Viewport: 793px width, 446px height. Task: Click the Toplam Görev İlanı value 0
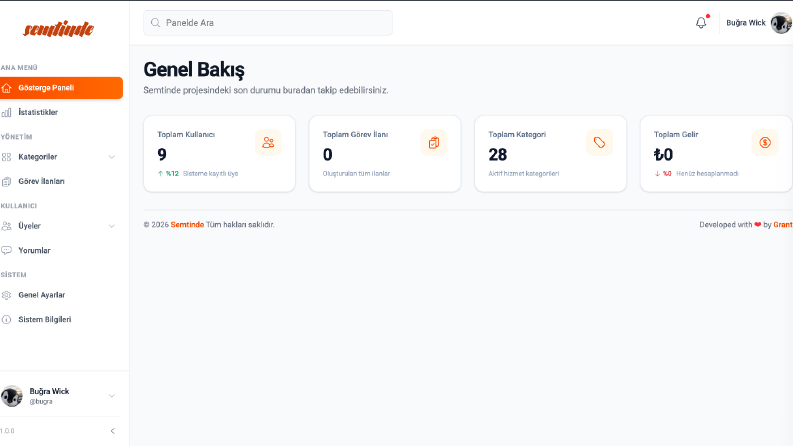point(328,154)
